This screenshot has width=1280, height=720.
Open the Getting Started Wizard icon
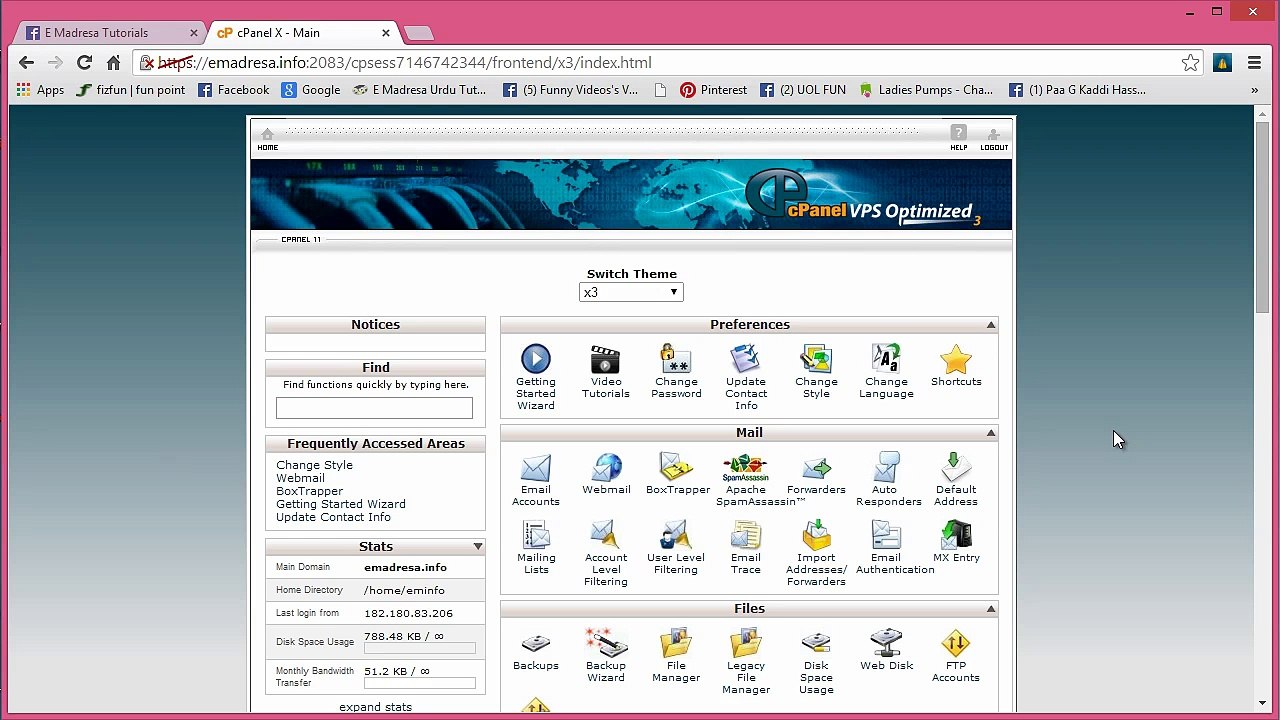[x=535, y=359]
